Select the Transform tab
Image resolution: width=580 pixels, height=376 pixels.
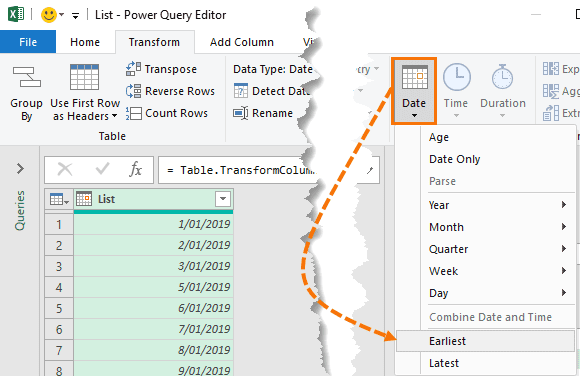pos(154,42)
